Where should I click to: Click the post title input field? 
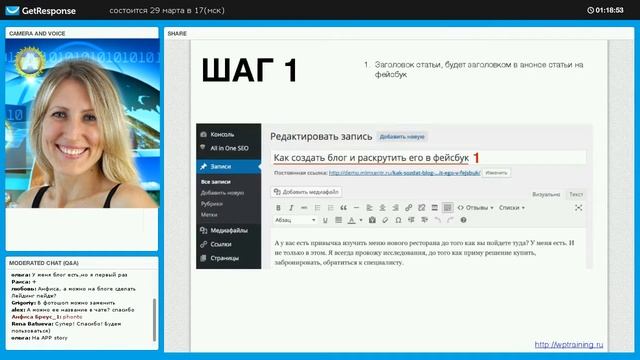tap(429, 158)
